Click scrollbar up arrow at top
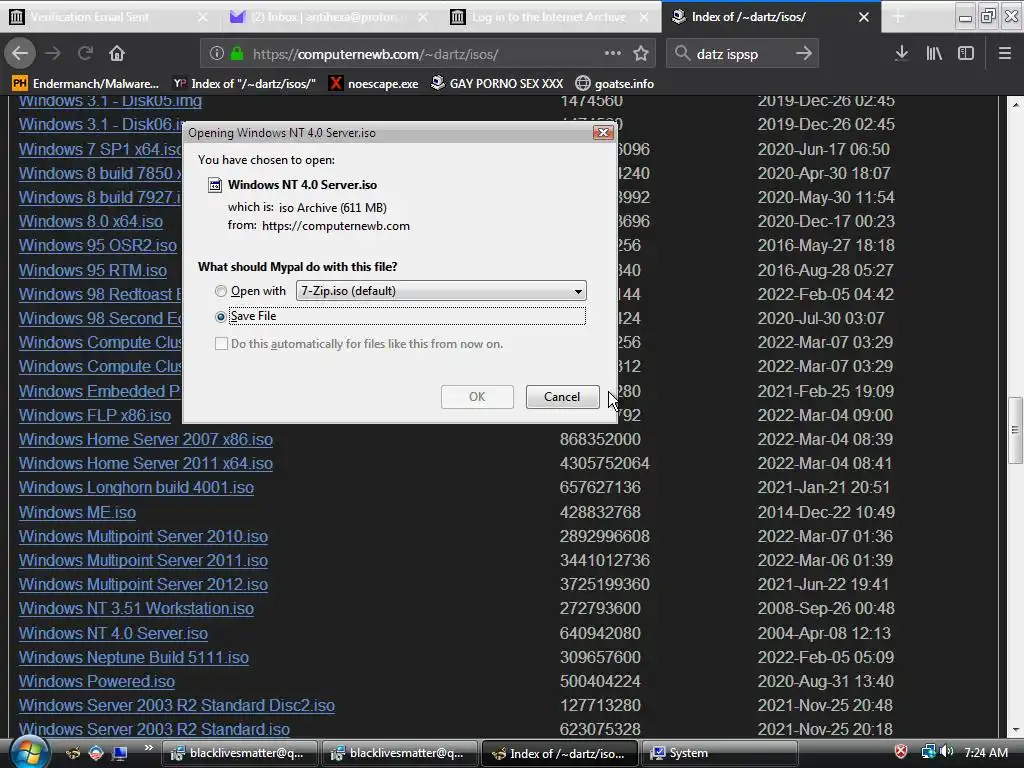This screenshot has width=1024, height=768. 1015,104
